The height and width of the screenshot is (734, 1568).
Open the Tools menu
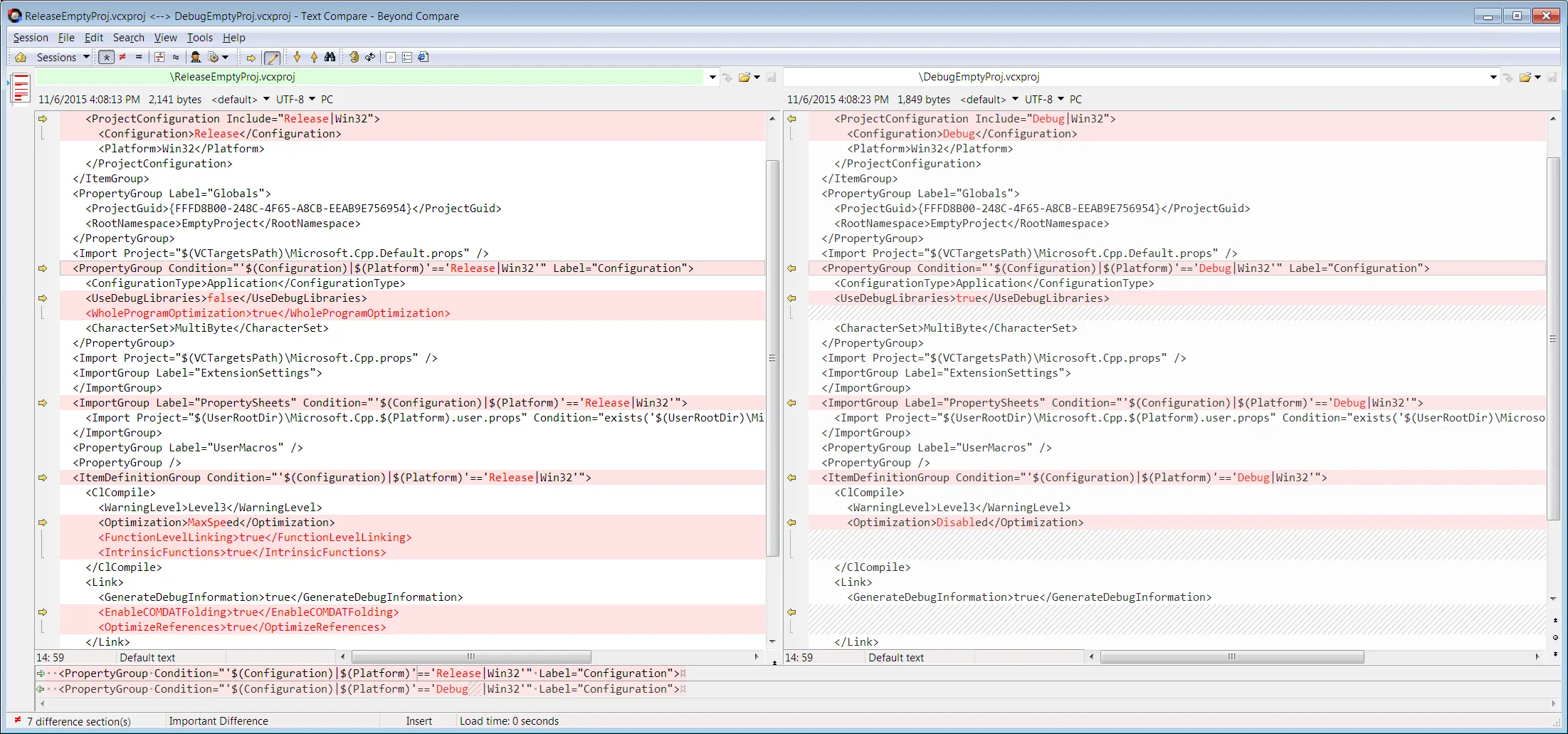[200, 38]
